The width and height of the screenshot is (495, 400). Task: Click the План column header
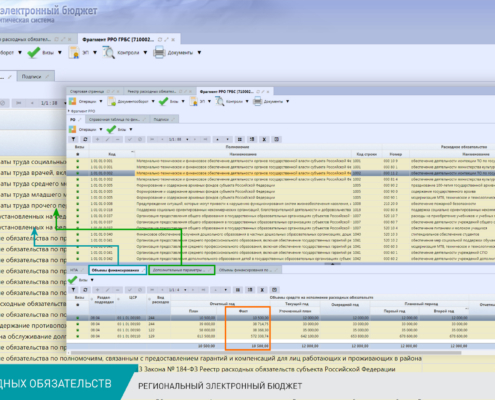(x=193, y=311)
